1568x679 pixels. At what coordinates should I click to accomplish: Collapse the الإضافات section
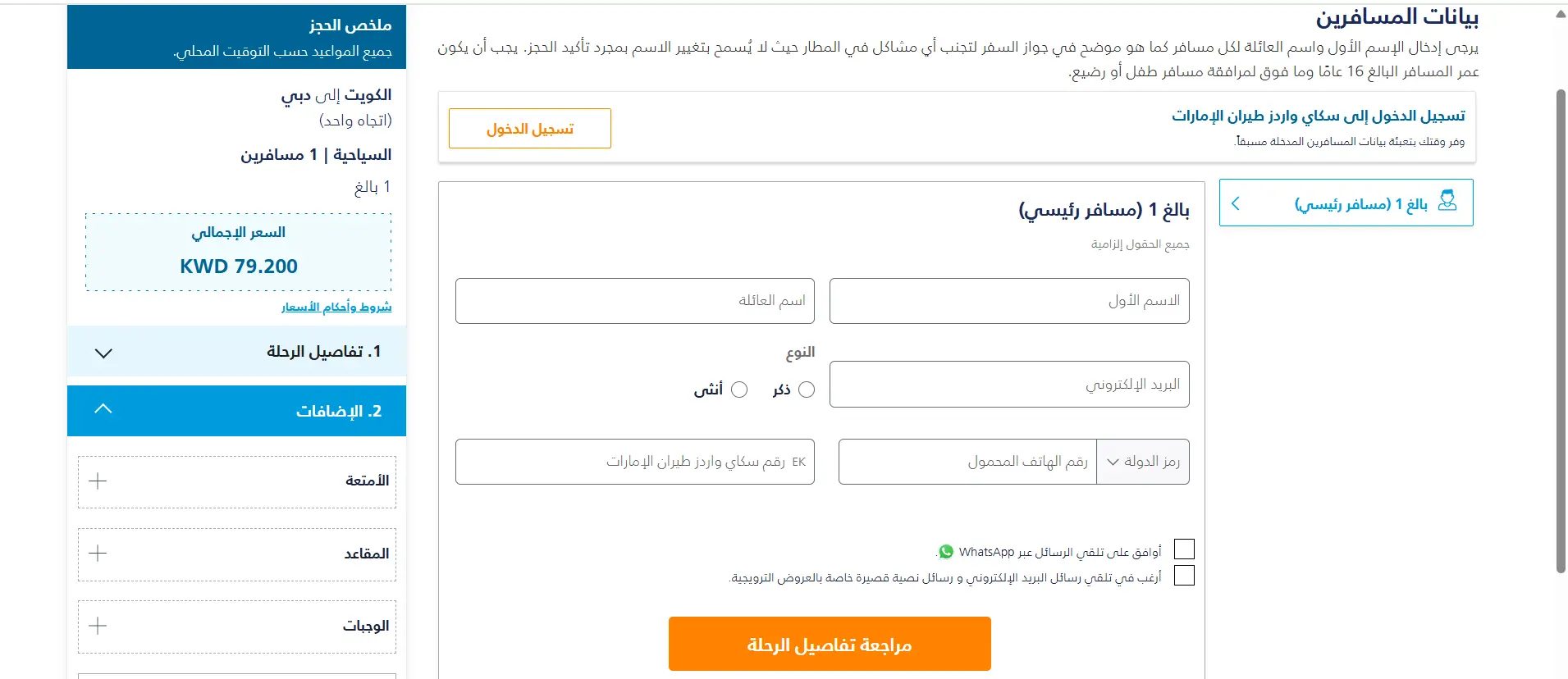[x=236, y=411]
